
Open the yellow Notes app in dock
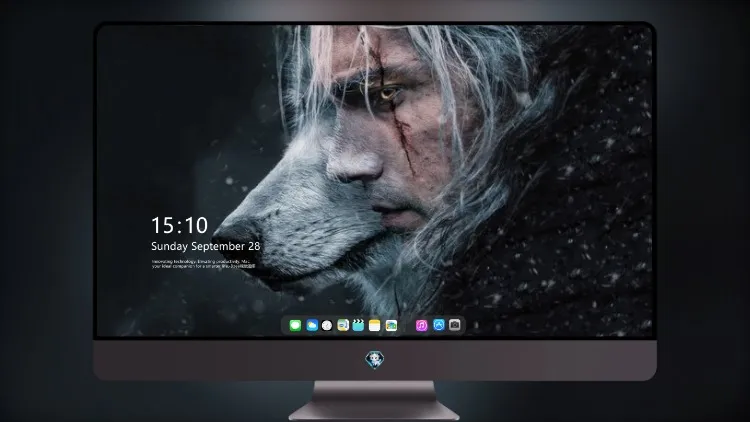[x=375, y=325]
